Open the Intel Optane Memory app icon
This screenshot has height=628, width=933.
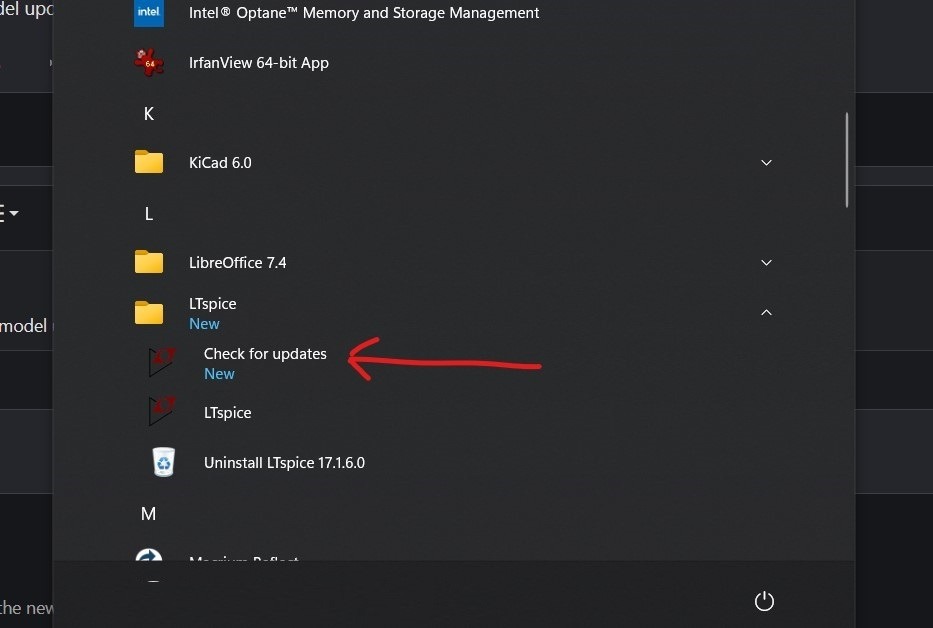tap(149, 13)
